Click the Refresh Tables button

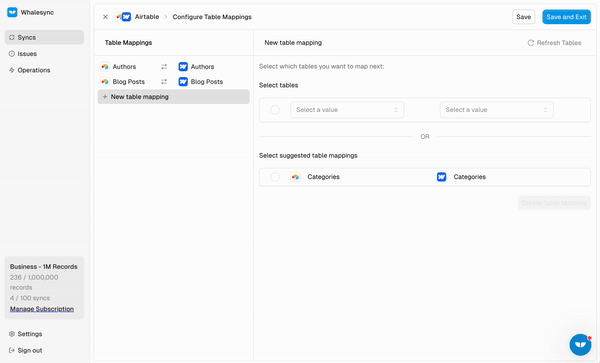[x=554, y=43]
